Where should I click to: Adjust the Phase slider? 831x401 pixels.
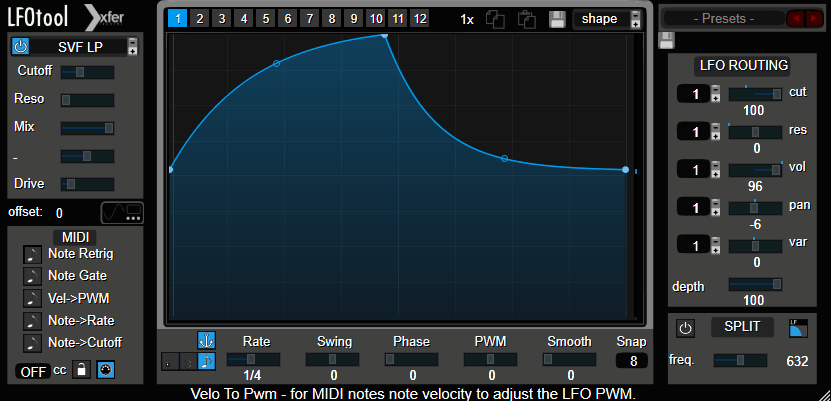point(411,360)
